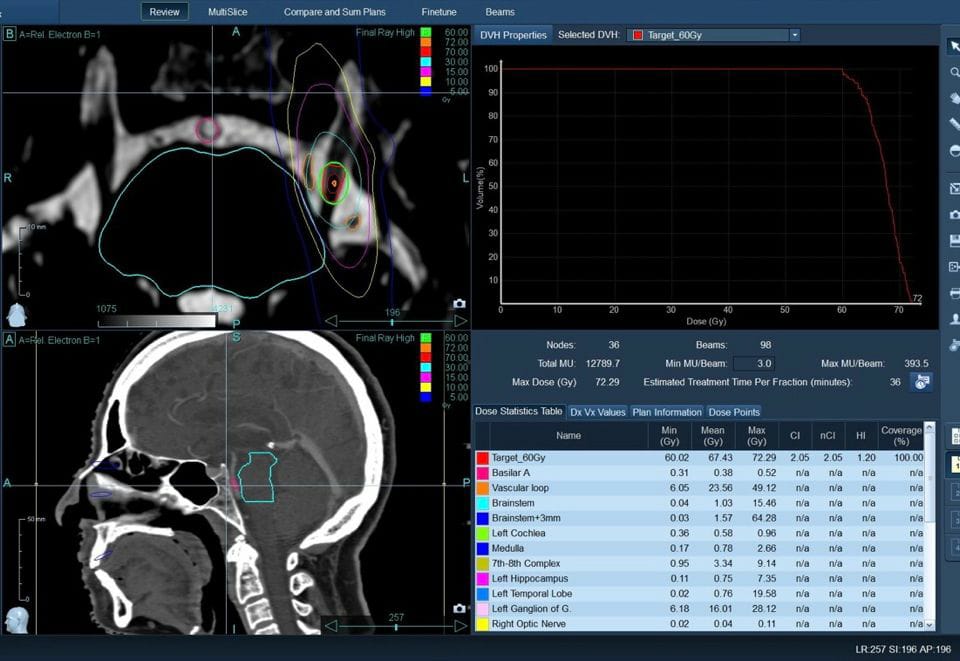Screen dimensions: 960x661
Task: Activate the magnifier zoom tool
Action: click(x=953, y=72)
